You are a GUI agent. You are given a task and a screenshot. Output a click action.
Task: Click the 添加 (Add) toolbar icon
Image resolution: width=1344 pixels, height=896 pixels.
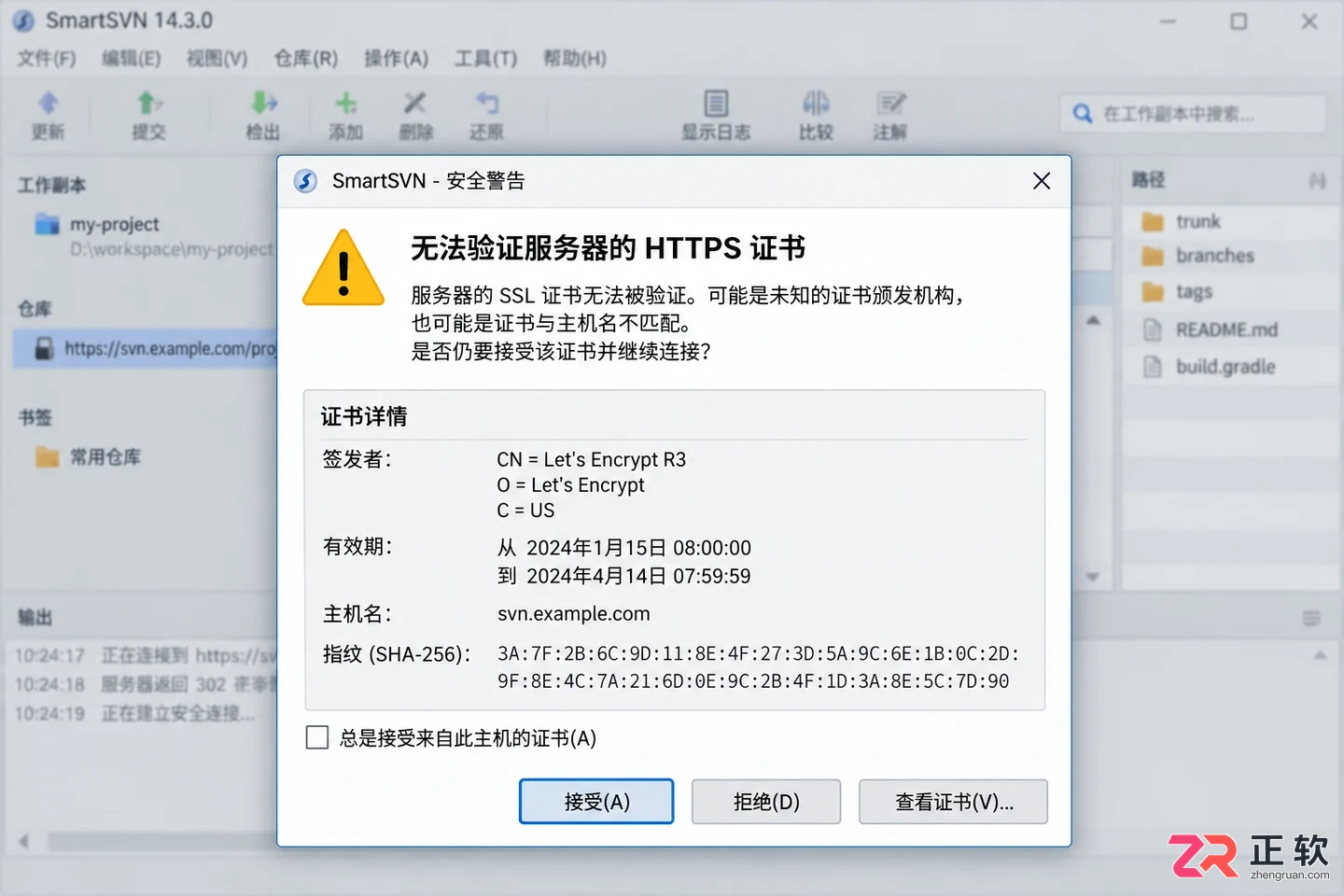tap(345, 103)
